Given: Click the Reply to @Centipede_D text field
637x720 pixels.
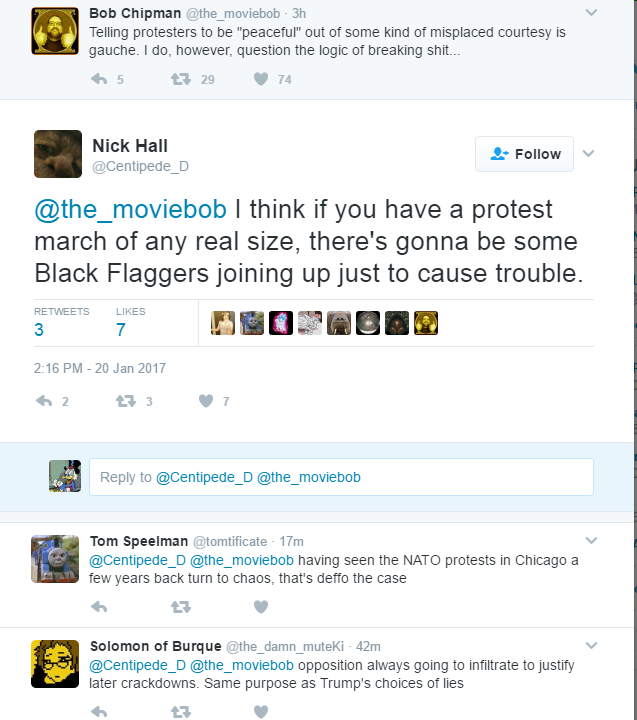Looking at the screenshot, I should [341, 477].
